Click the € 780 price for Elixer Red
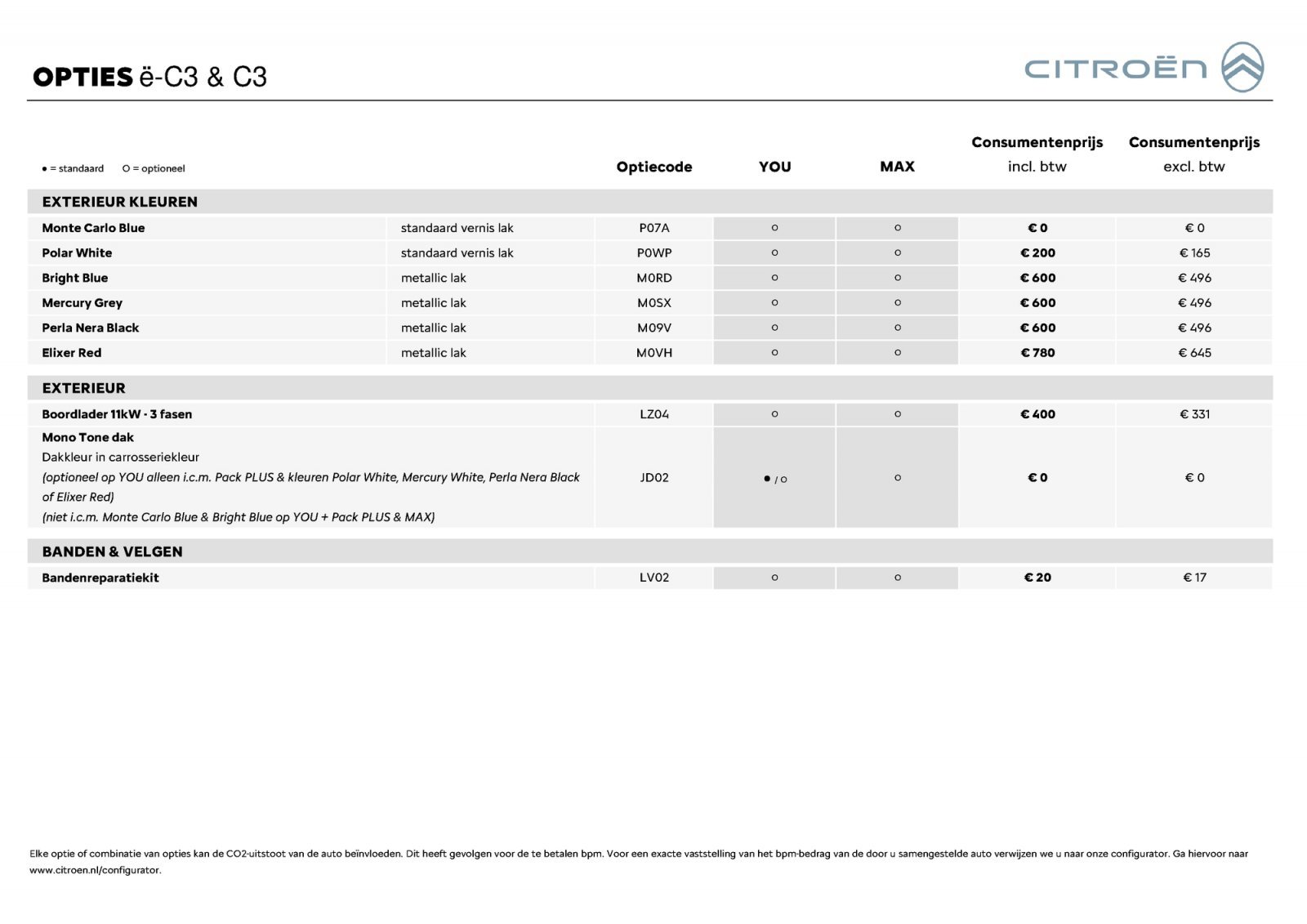This screenshot has width=1307, height=924. [x=1037, y=353]
